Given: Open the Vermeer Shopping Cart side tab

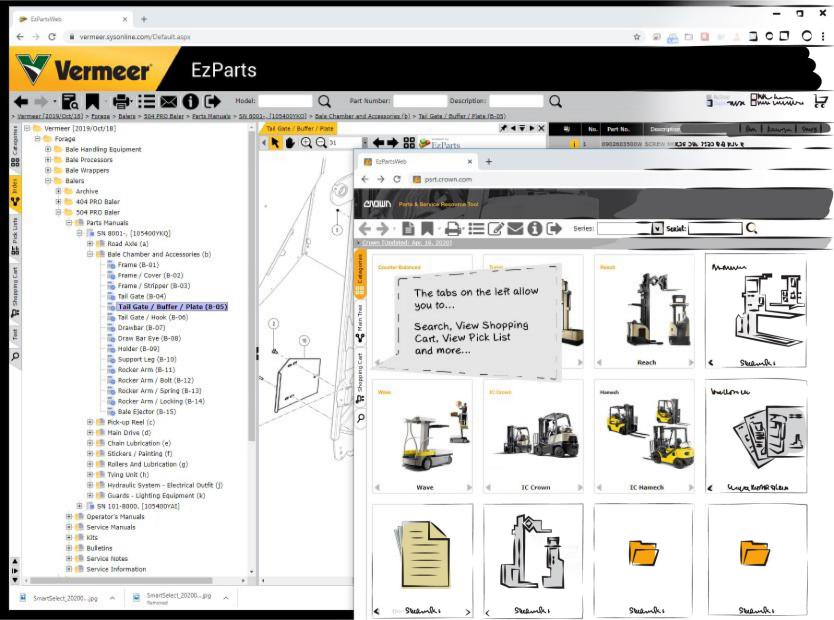Looking at the screenshot, I should pyautogui.click(x=15, y=292).
